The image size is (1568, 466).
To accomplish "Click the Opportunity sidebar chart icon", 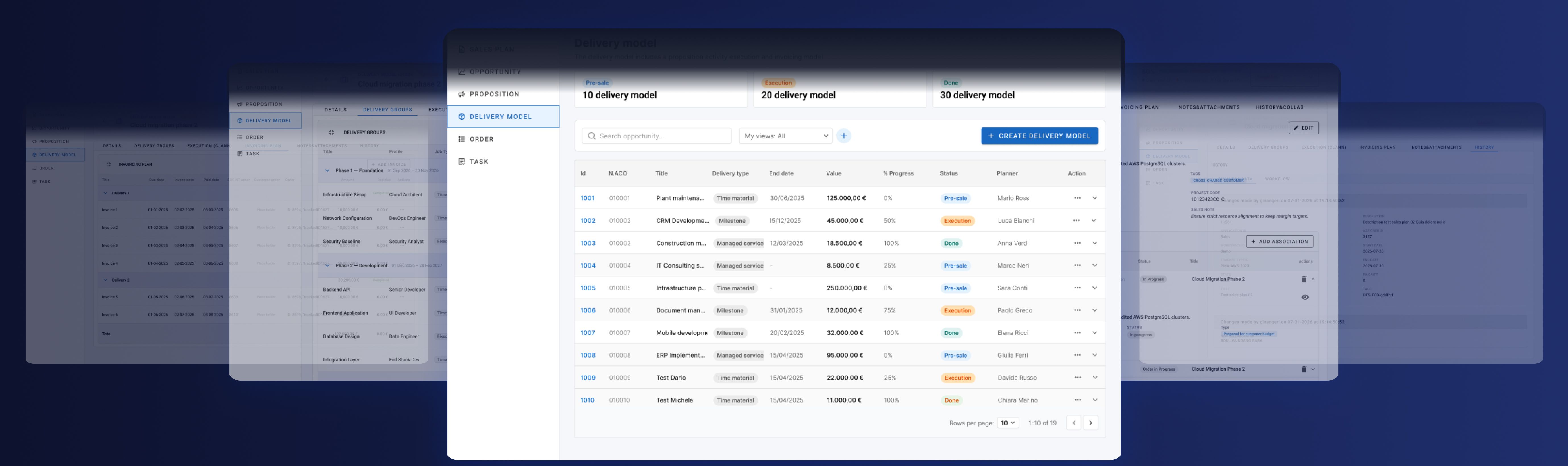I will pos(461,72).
